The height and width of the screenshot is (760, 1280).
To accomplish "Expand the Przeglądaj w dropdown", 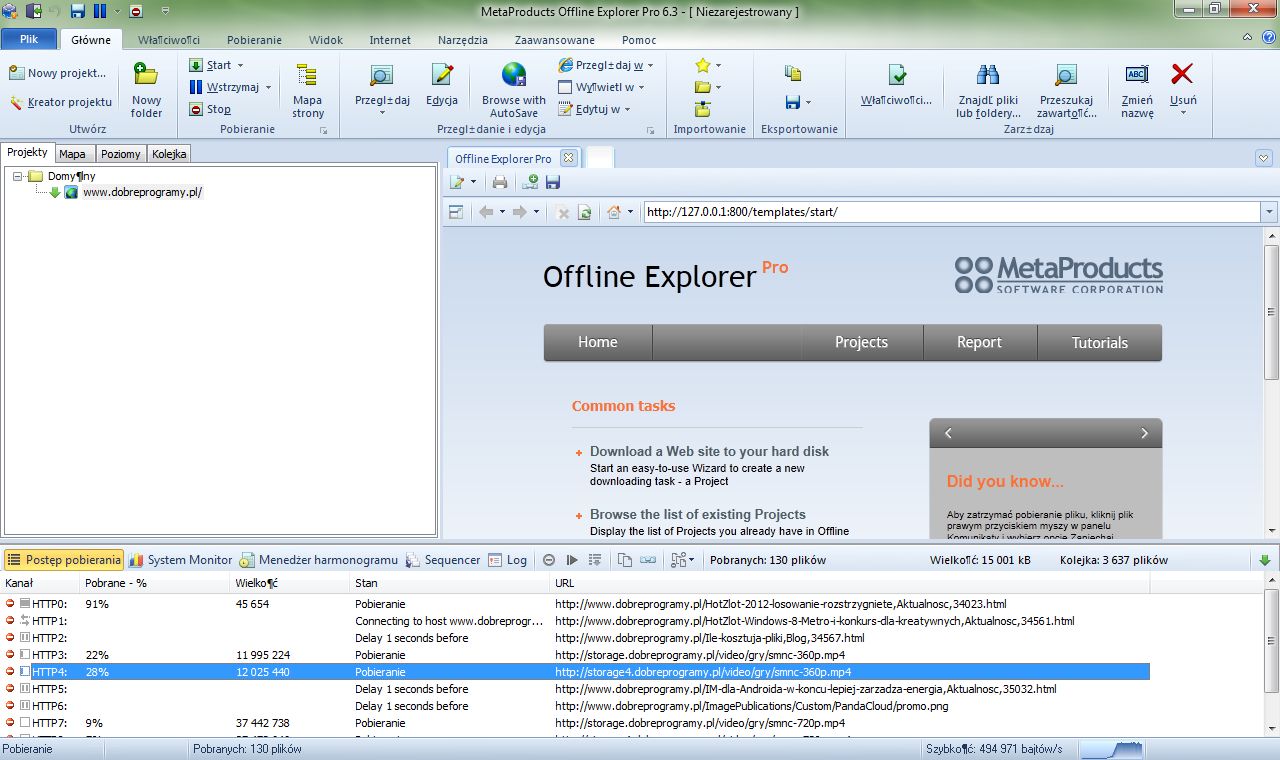I will coord(650,66).
